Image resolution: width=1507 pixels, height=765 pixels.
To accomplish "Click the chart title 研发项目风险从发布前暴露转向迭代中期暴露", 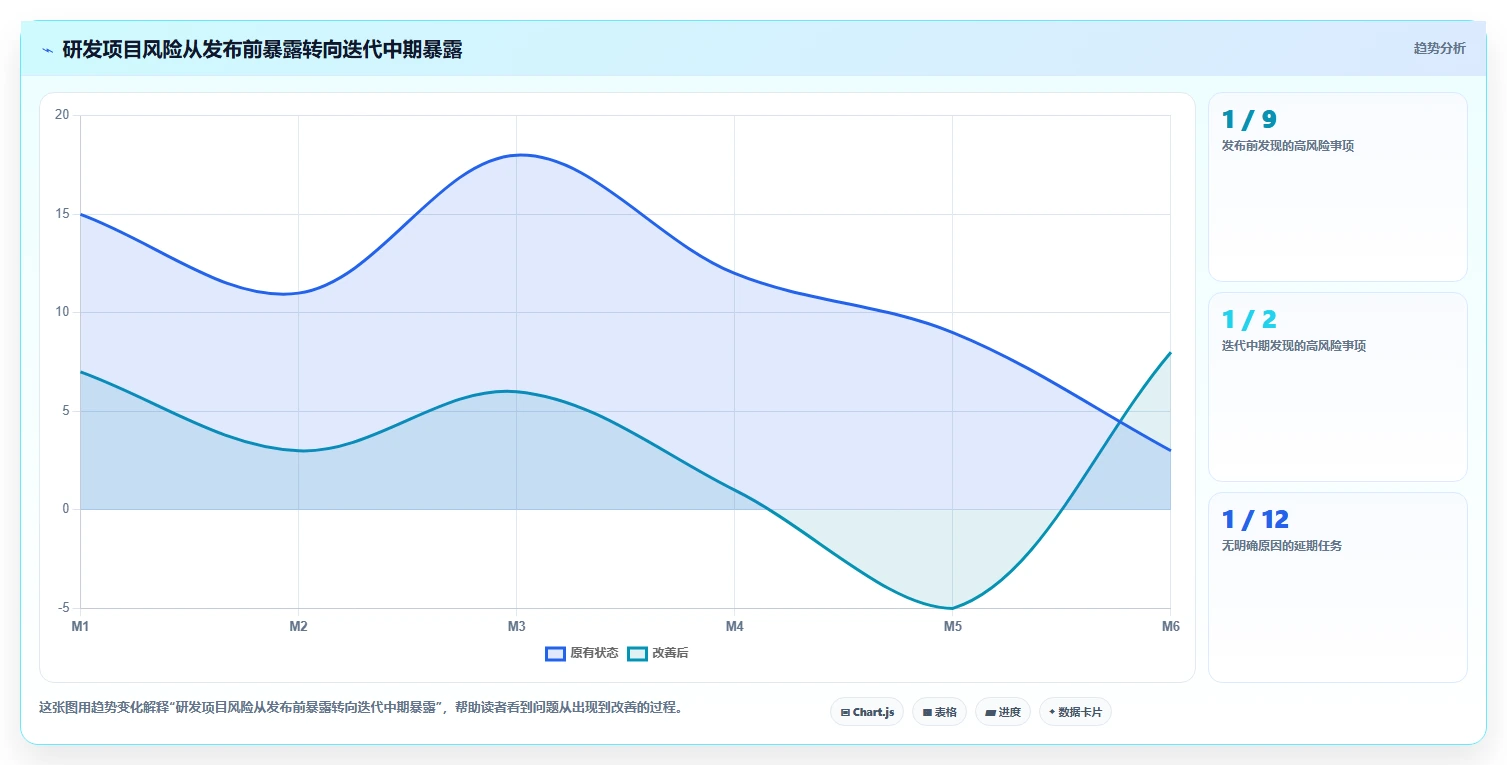I will [262, 50].
